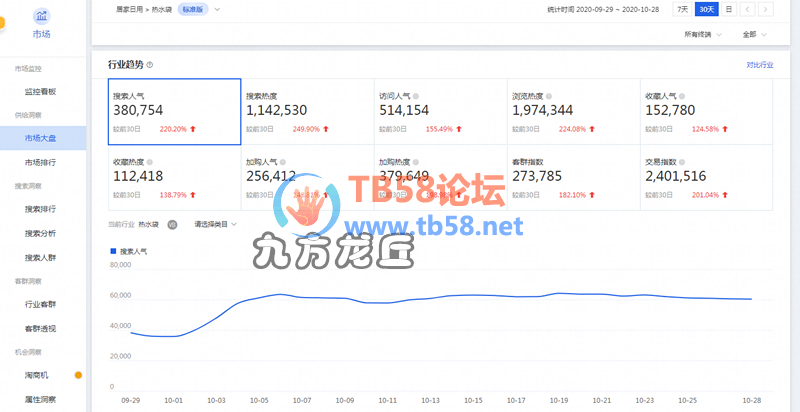The height and width of the screenshot is (412, 800).
Task: Switch to 7天 time range
Action: tap(682, 9)
